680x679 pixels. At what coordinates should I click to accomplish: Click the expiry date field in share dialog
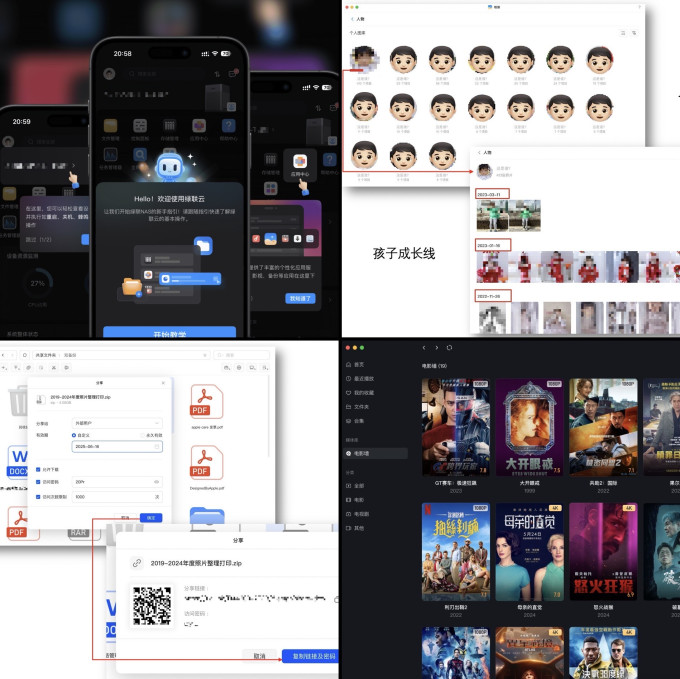pyautogui.click(x=117, y=447)
